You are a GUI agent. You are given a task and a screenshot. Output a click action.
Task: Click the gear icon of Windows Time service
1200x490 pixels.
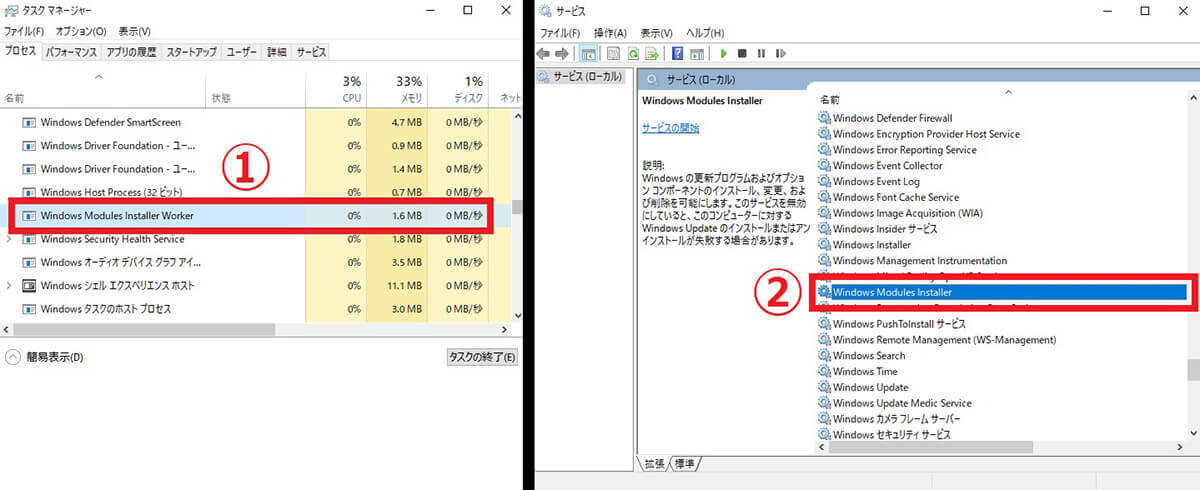pyautogui.click(x=824, y=372)
